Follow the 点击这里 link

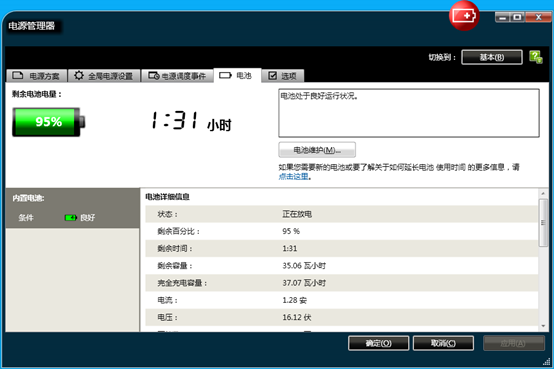(294, 176)
